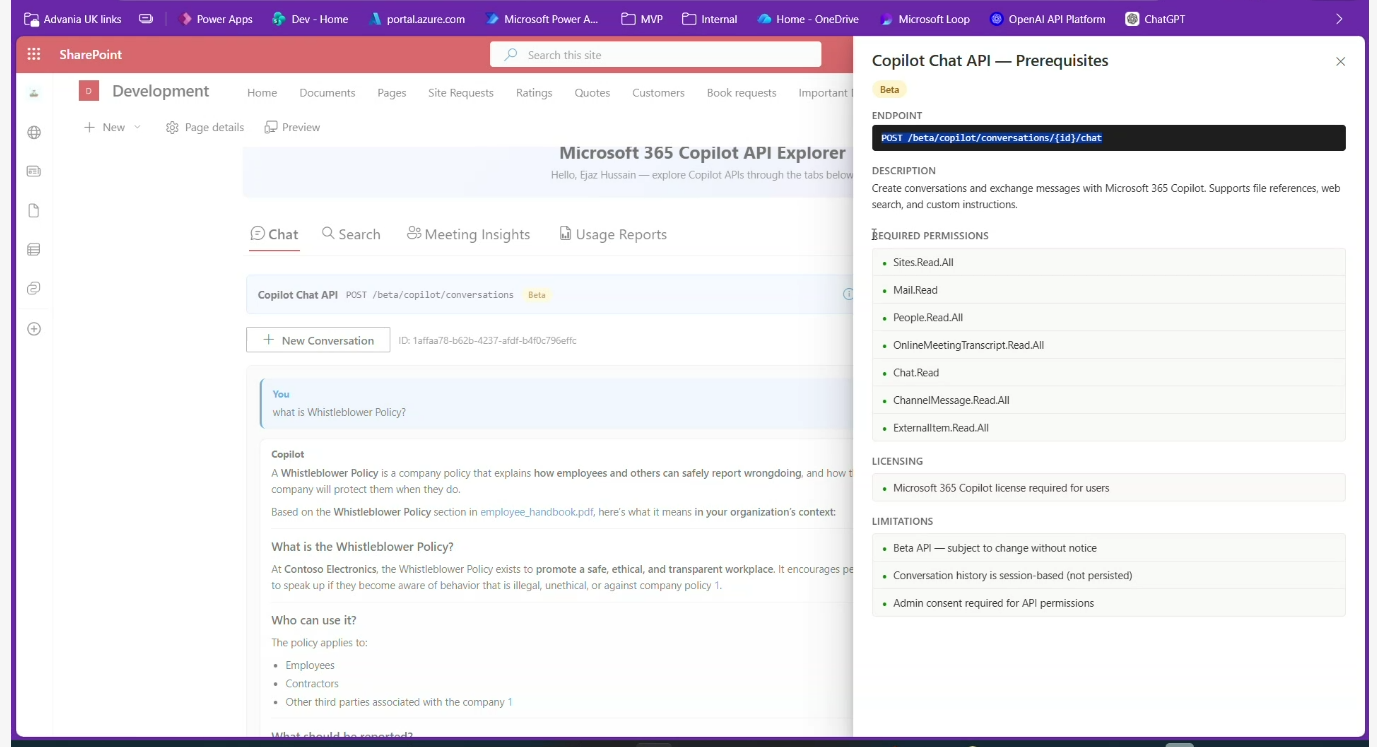Switch to the Usage Reports tab
The image size is (1377, 747).
pos(612,235)
